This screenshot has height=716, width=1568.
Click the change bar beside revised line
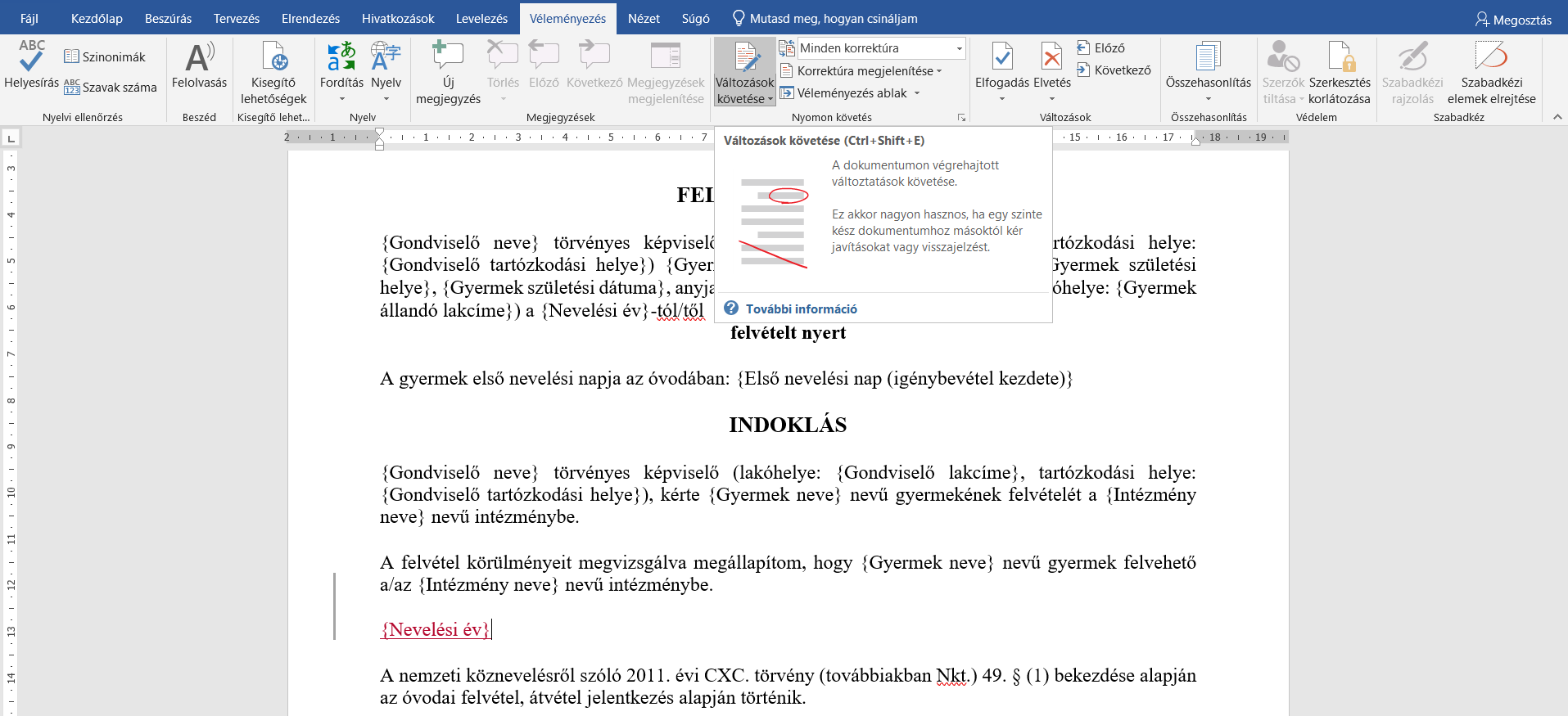click(x=334, y=606)
